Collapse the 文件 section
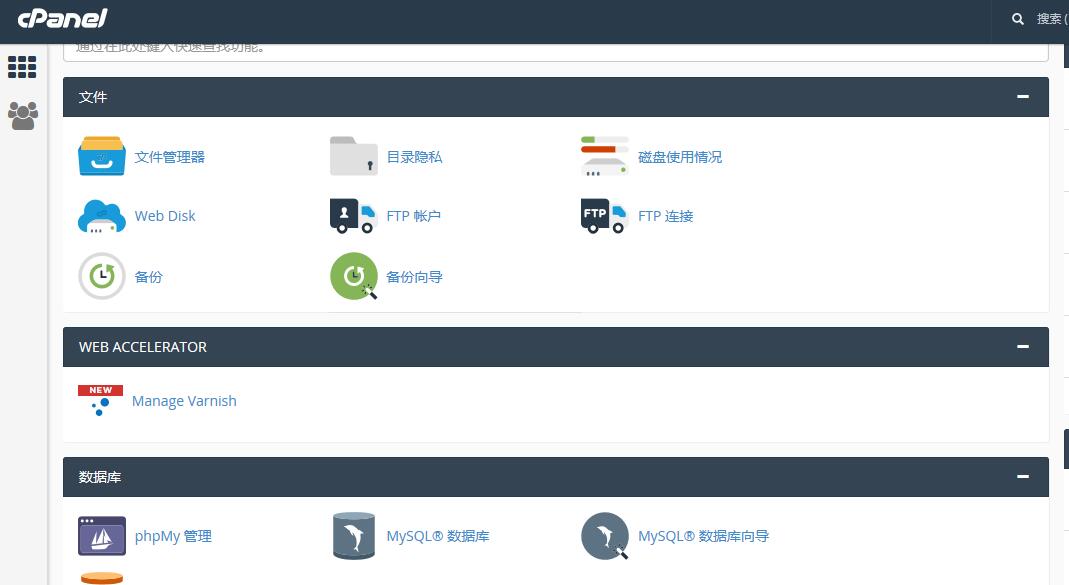 [1022, 96]
